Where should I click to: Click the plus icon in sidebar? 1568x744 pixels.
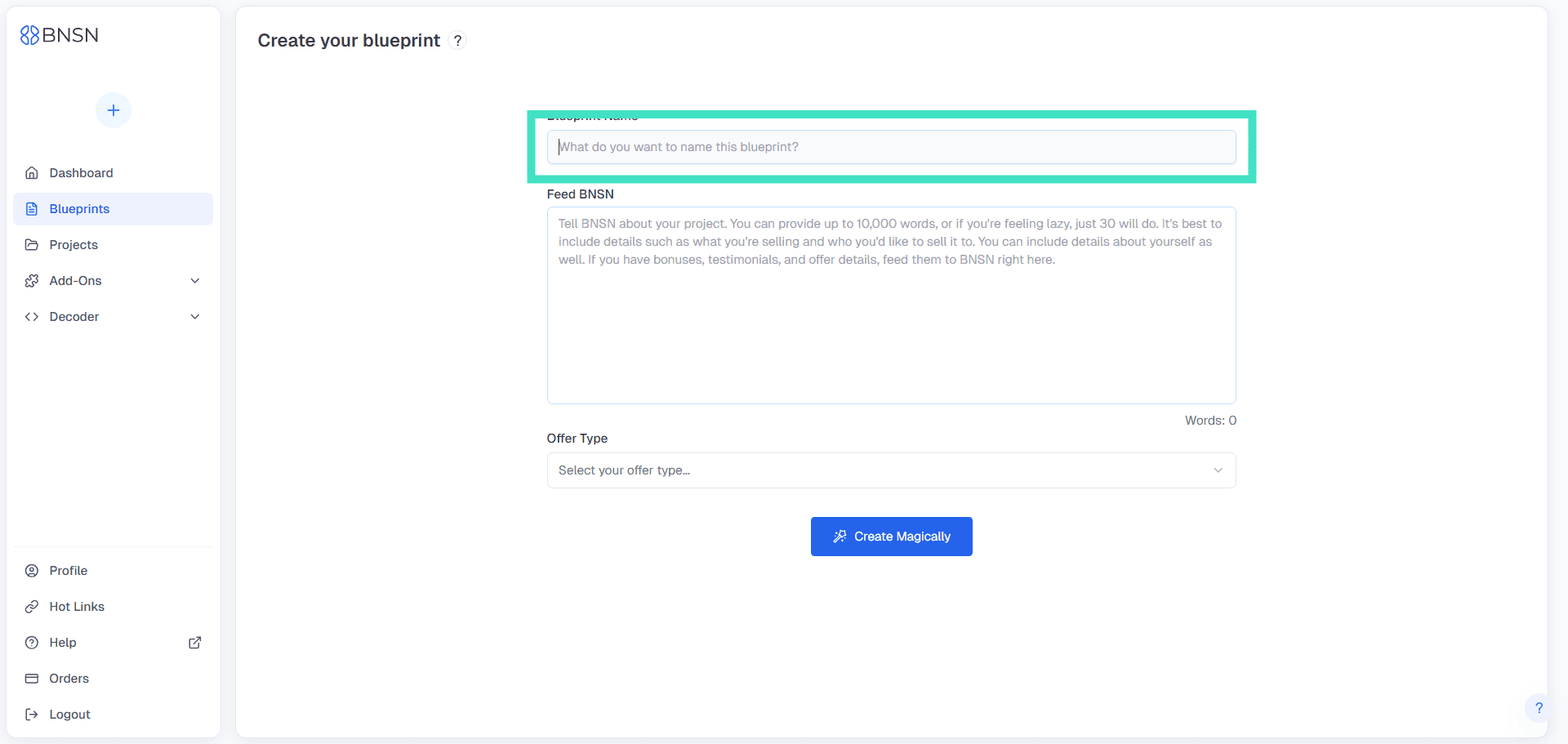[114, 110]
